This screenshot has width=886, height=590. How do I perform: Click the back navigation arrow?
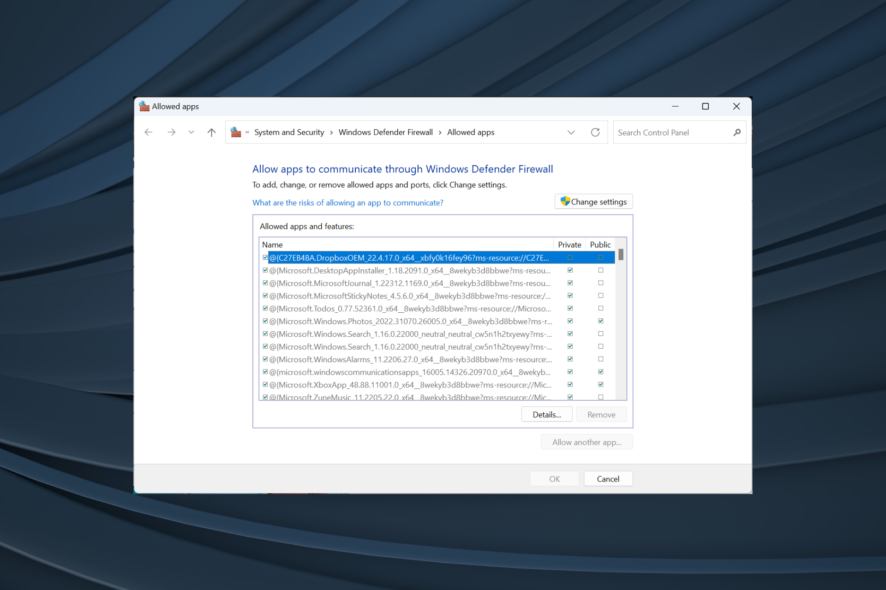pyautogui.click(x=149, y=132)
